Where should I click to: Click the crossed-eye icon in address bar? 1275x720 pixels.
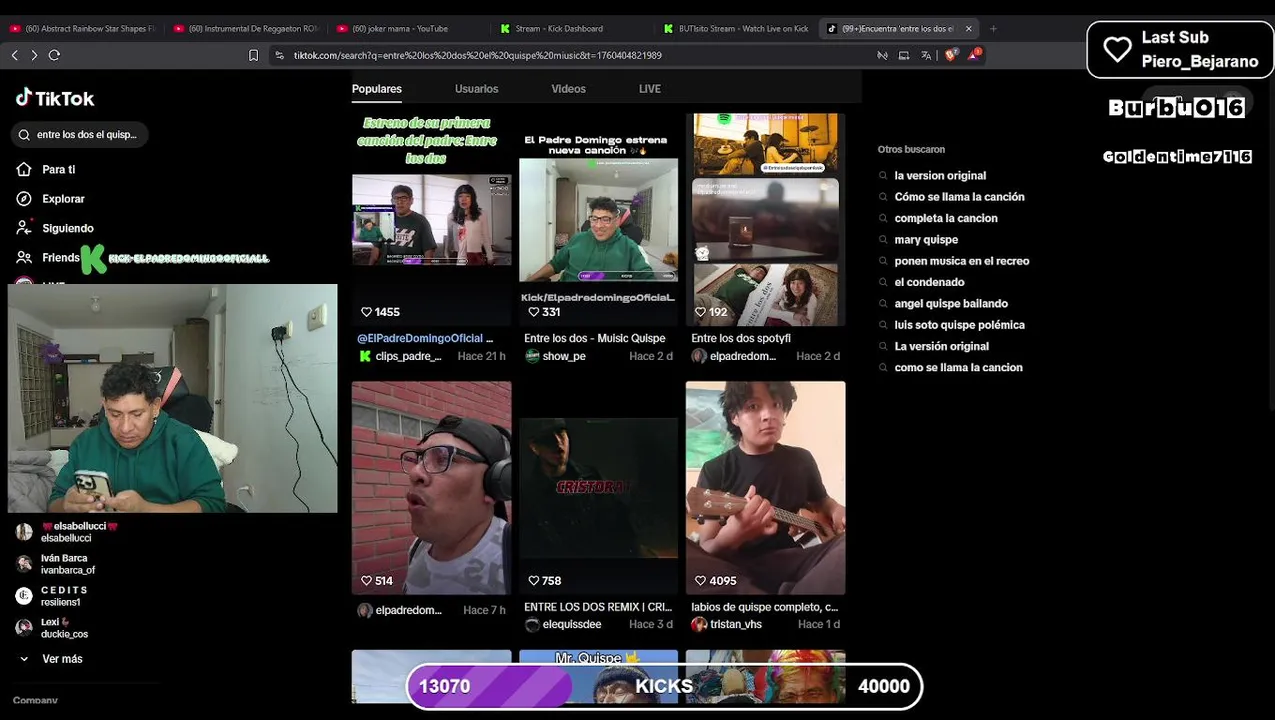point(882,56)
